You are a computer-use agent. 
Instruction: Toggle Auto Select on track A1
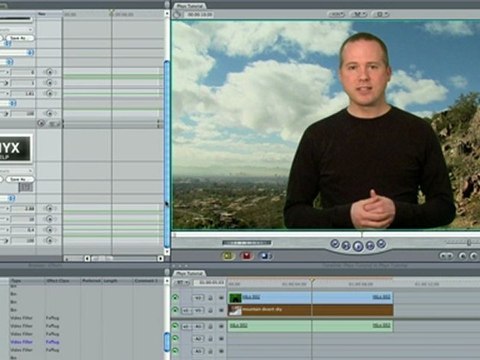click(x=221, y=326)
